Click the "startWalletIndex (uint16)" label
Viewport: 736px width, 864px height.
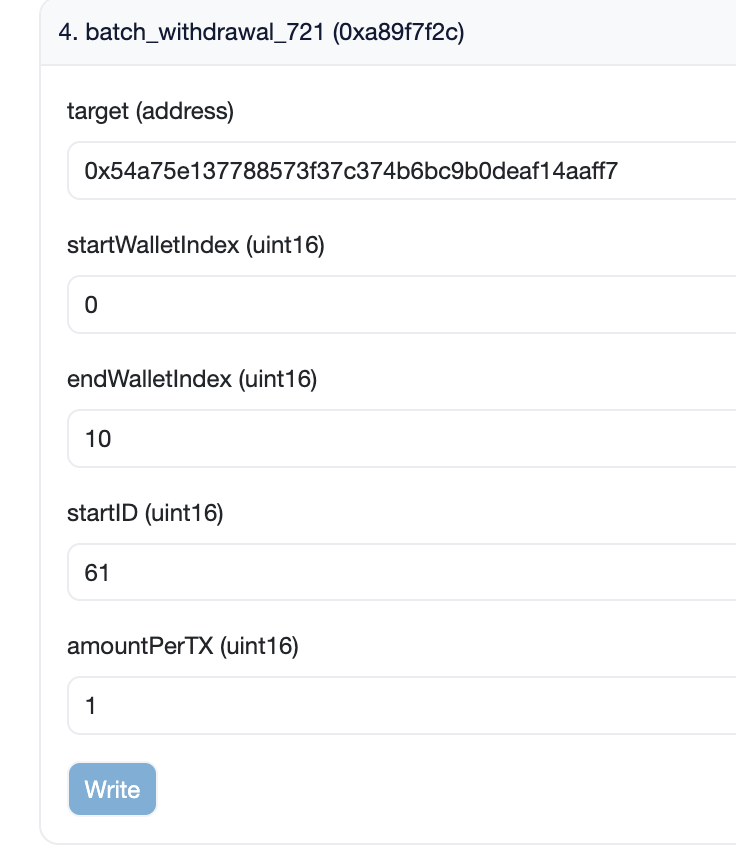[x=196, y=245]
